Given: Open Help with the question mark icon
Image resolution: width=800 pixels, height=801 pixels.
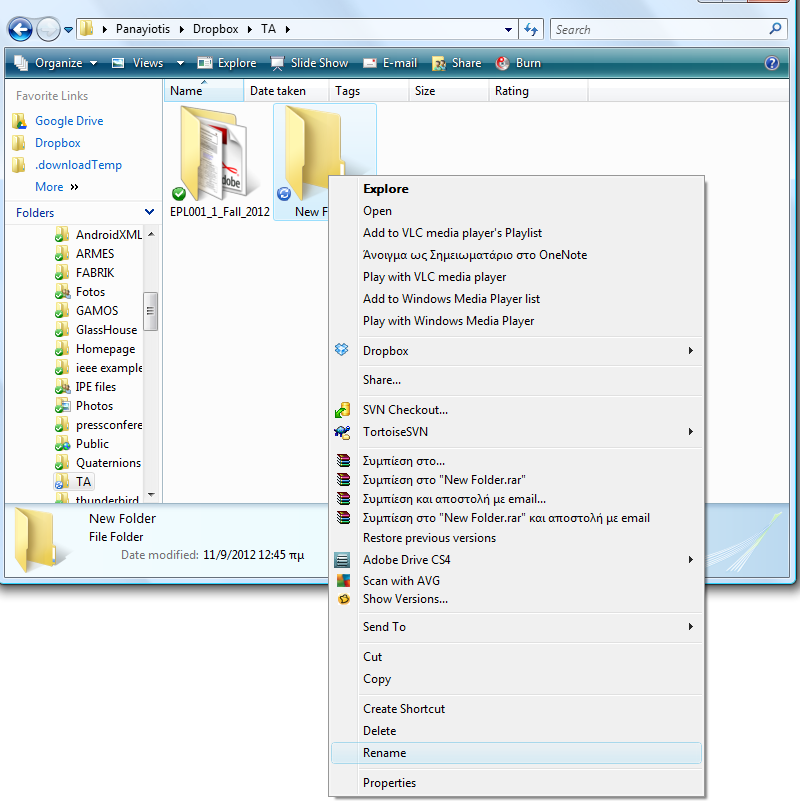Looking at the screenshot, I should [771, 63].
